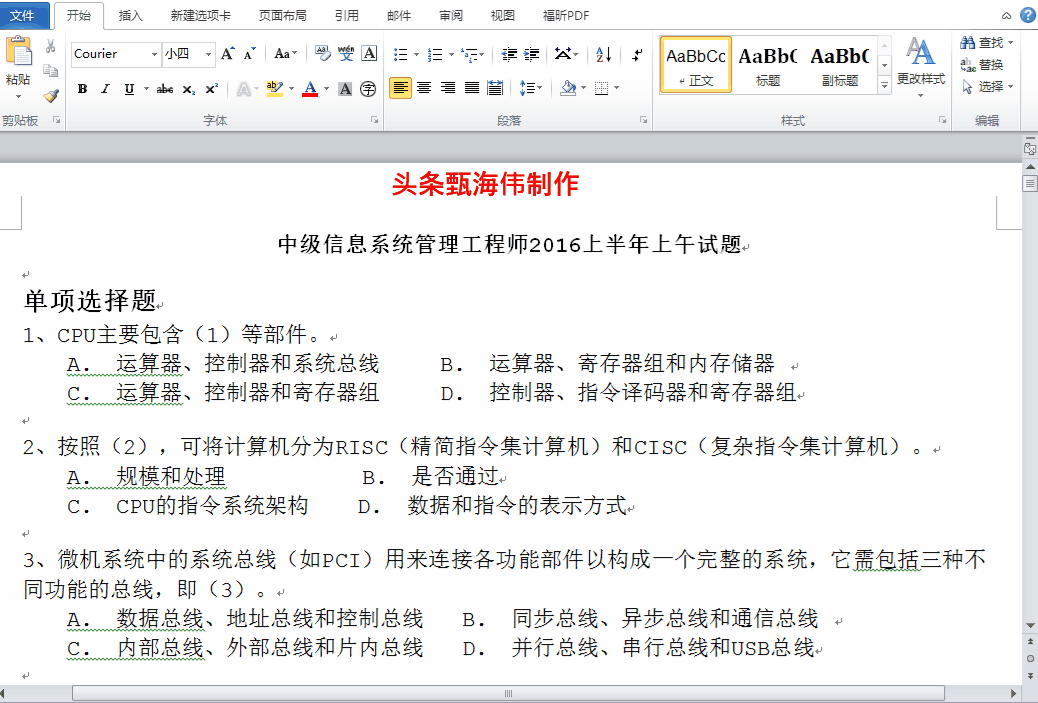The height and width of the screenshot is (703, 1038).
Task: Open the font size 小四 dropdown
Action: tap(209, 54)
